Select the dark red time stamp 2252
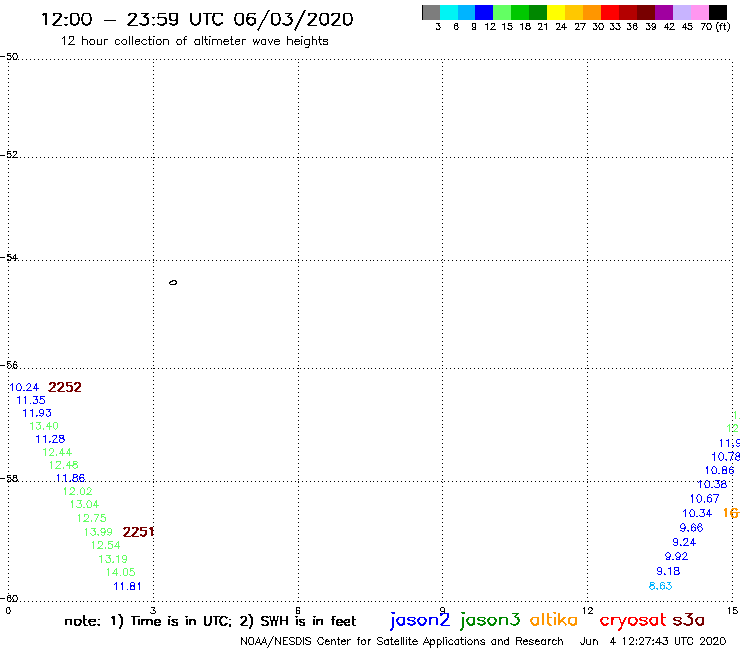This screenshot has height=650, width=740. click(x=65, y=387)
